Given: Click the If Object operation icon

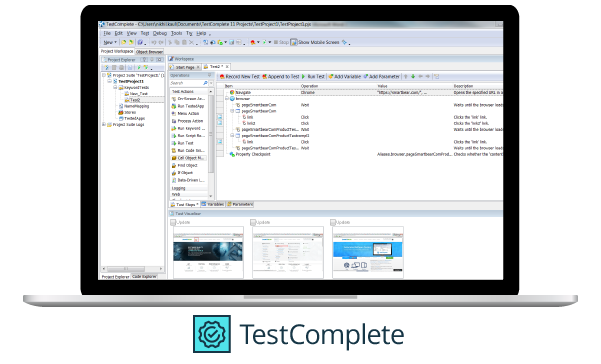Looking at the screenshot, I should 174,173.
